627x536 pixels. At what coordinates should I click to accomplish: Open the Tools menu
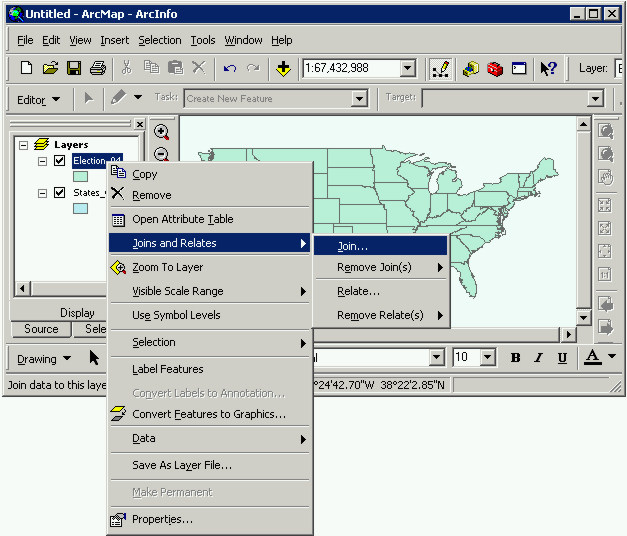pyautogui.click(x=203, y=40)
